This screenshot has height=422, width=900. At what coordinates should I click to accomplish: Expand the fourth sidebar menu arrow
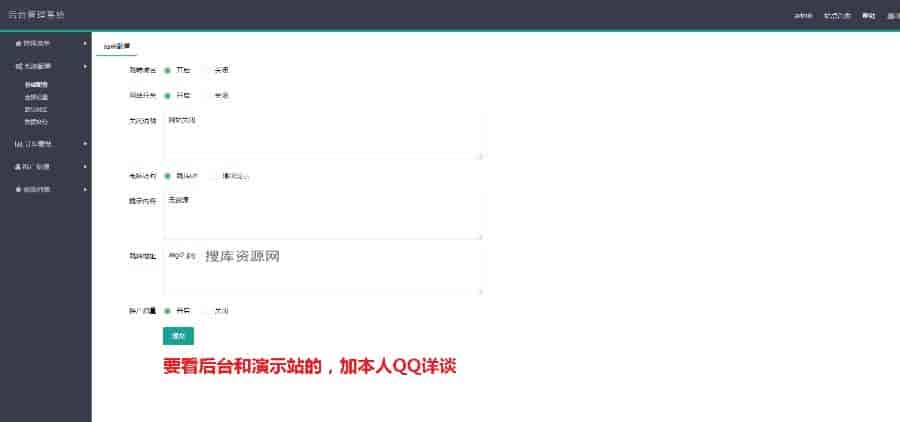click(x=85, y=167)
